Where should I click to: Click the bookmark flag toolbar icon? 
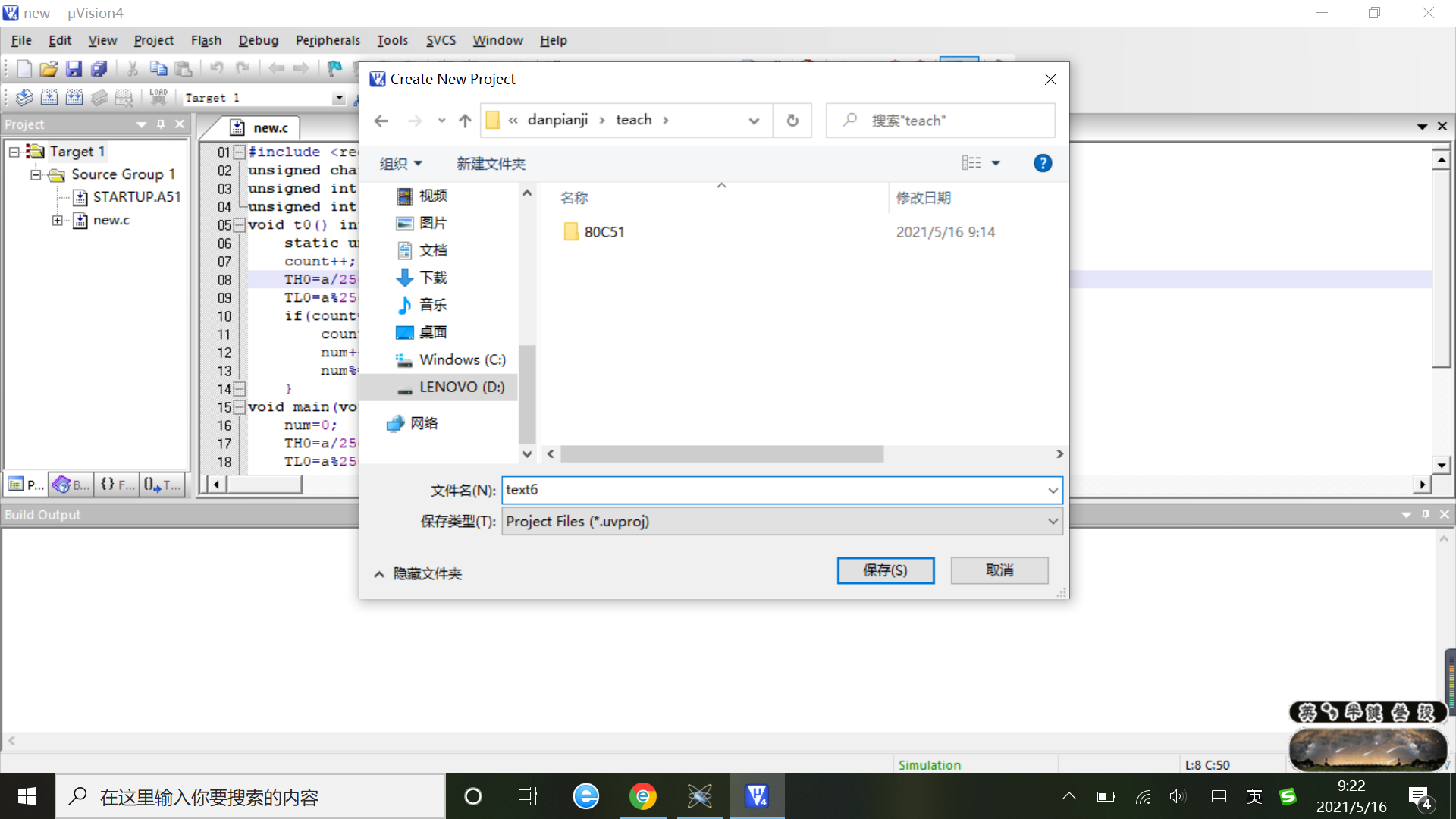[334, 69]
